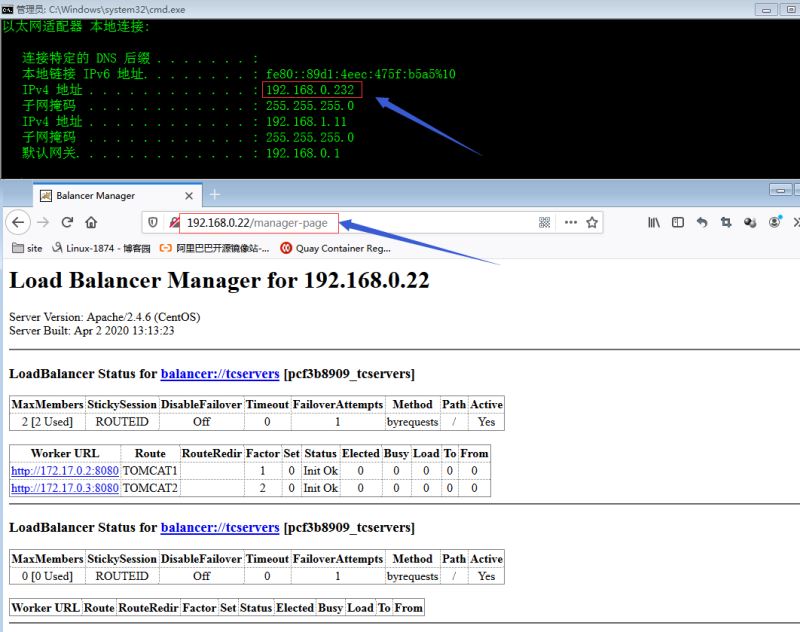Go to the Firefox home page

(x=91, y=222)
